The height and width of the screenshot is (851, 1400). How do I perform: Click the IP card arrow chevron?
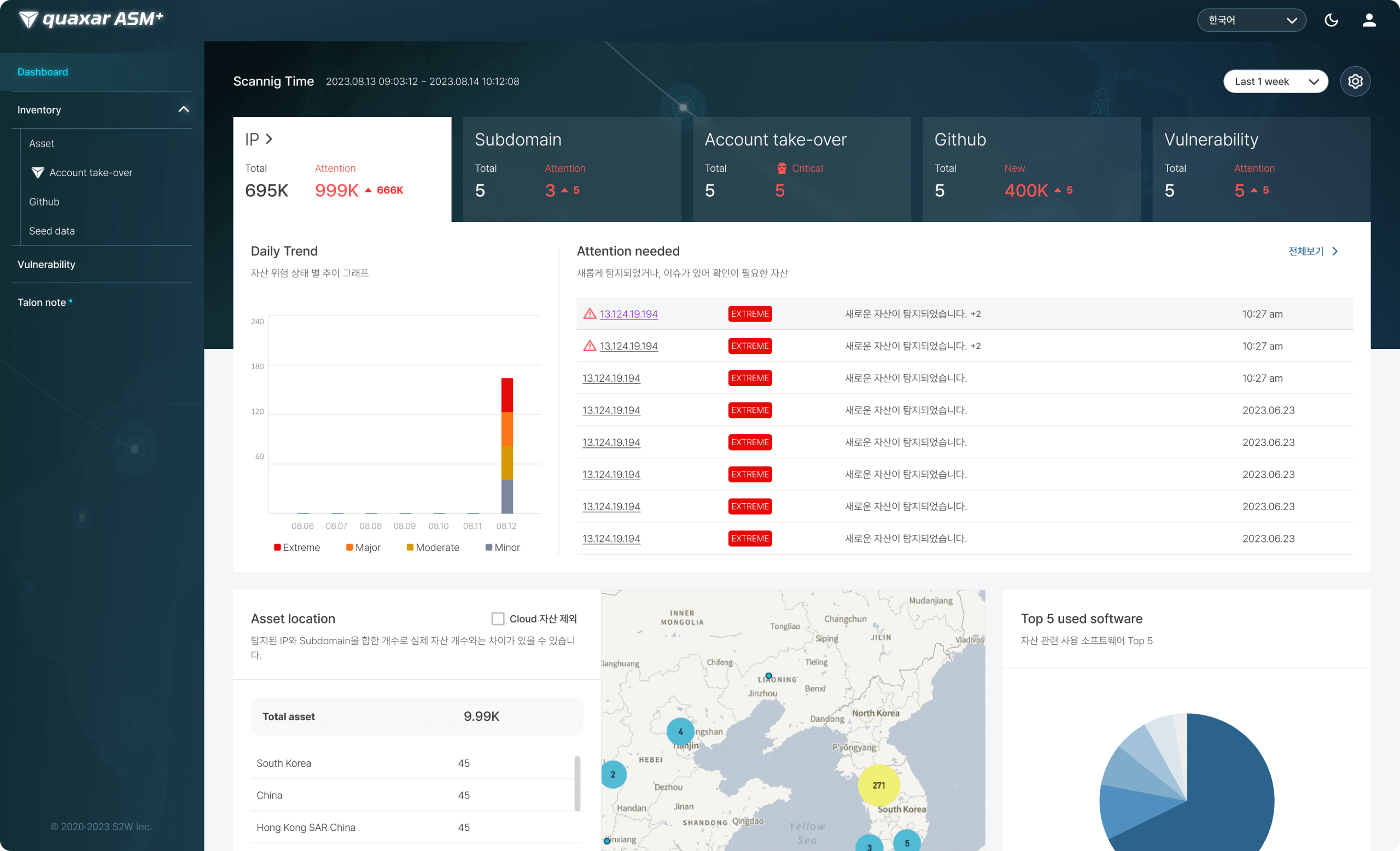pyautogui.click(x=269, y=139)
